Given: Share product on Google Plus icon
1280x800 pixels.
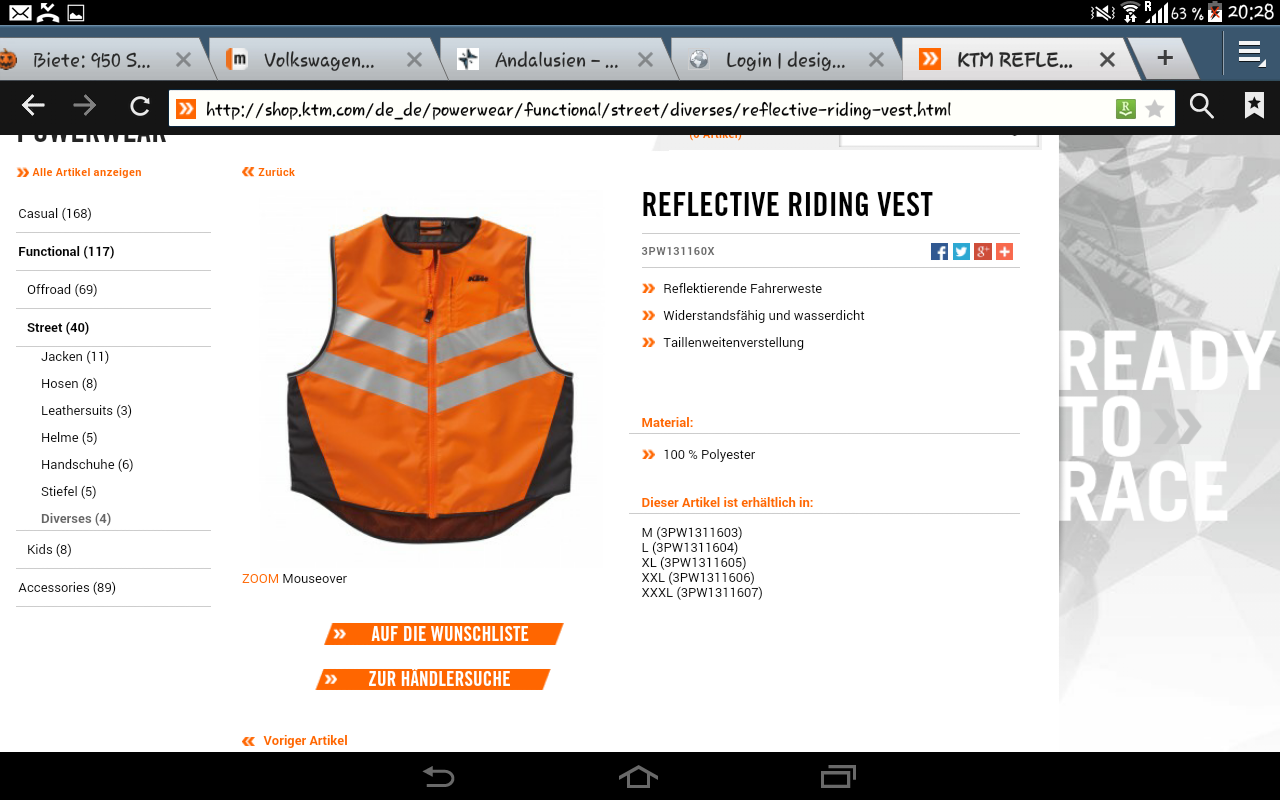Looking at the screenshot, I should pos(983,252).
